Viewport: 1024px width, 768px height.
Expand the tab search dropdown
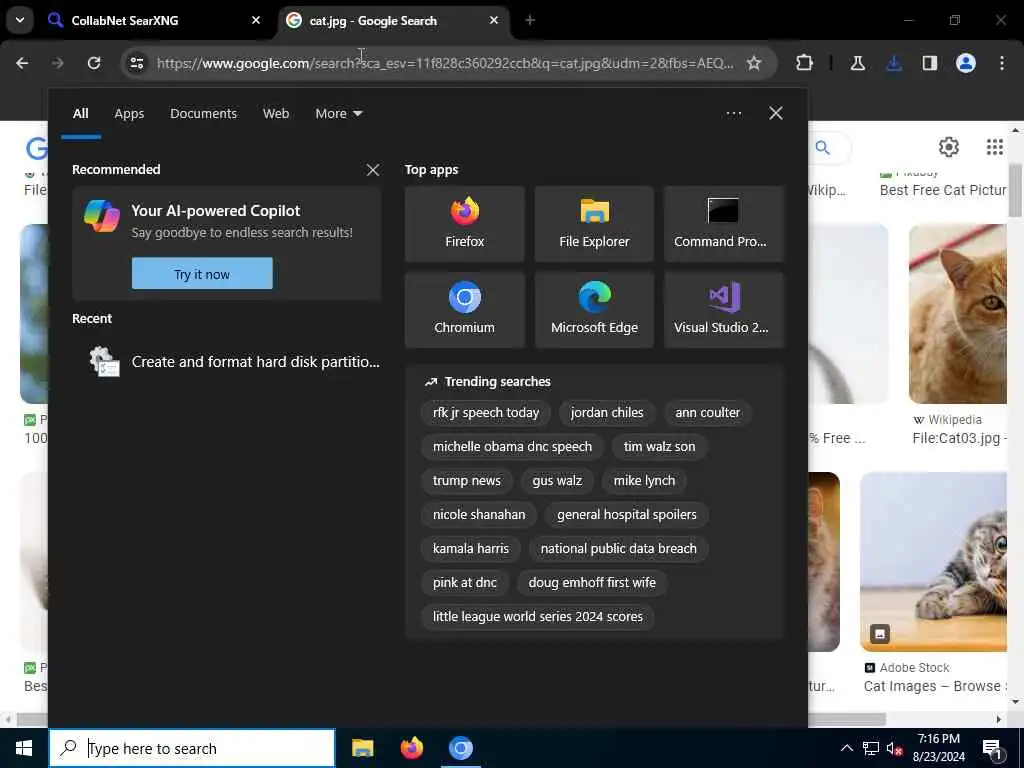click(x=20, y=20)
